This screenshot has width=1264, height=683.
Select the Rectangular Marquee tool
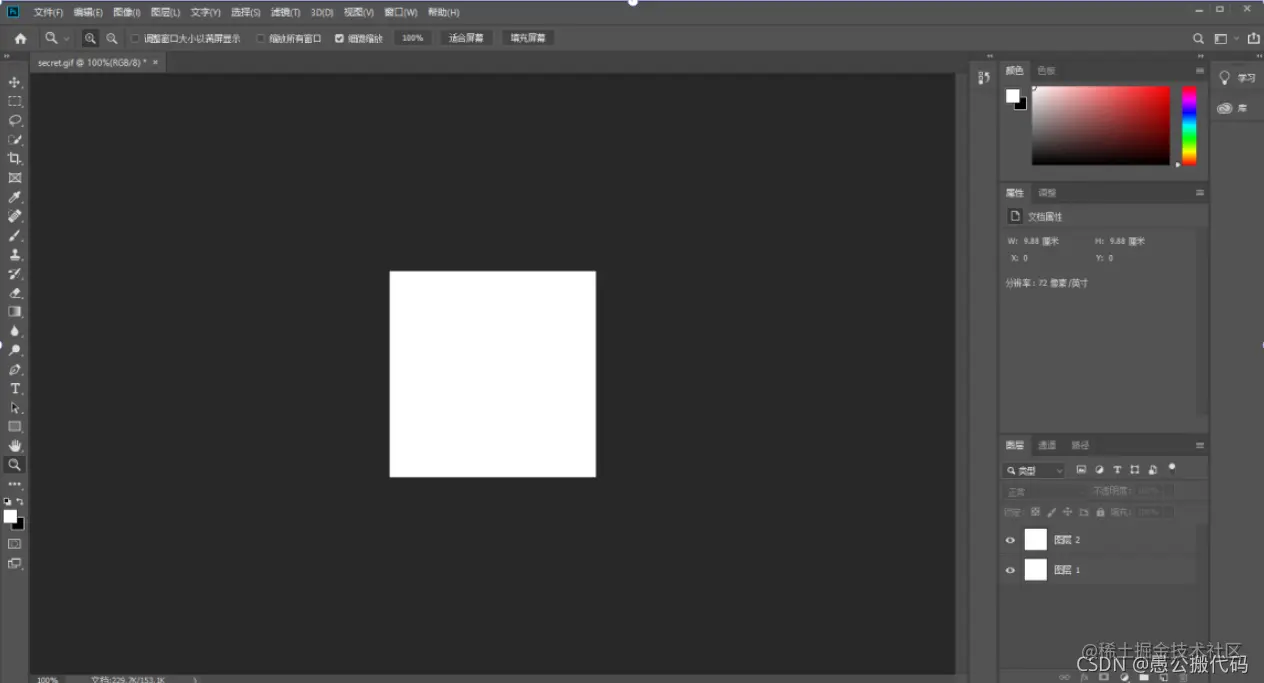coord(14,101)
